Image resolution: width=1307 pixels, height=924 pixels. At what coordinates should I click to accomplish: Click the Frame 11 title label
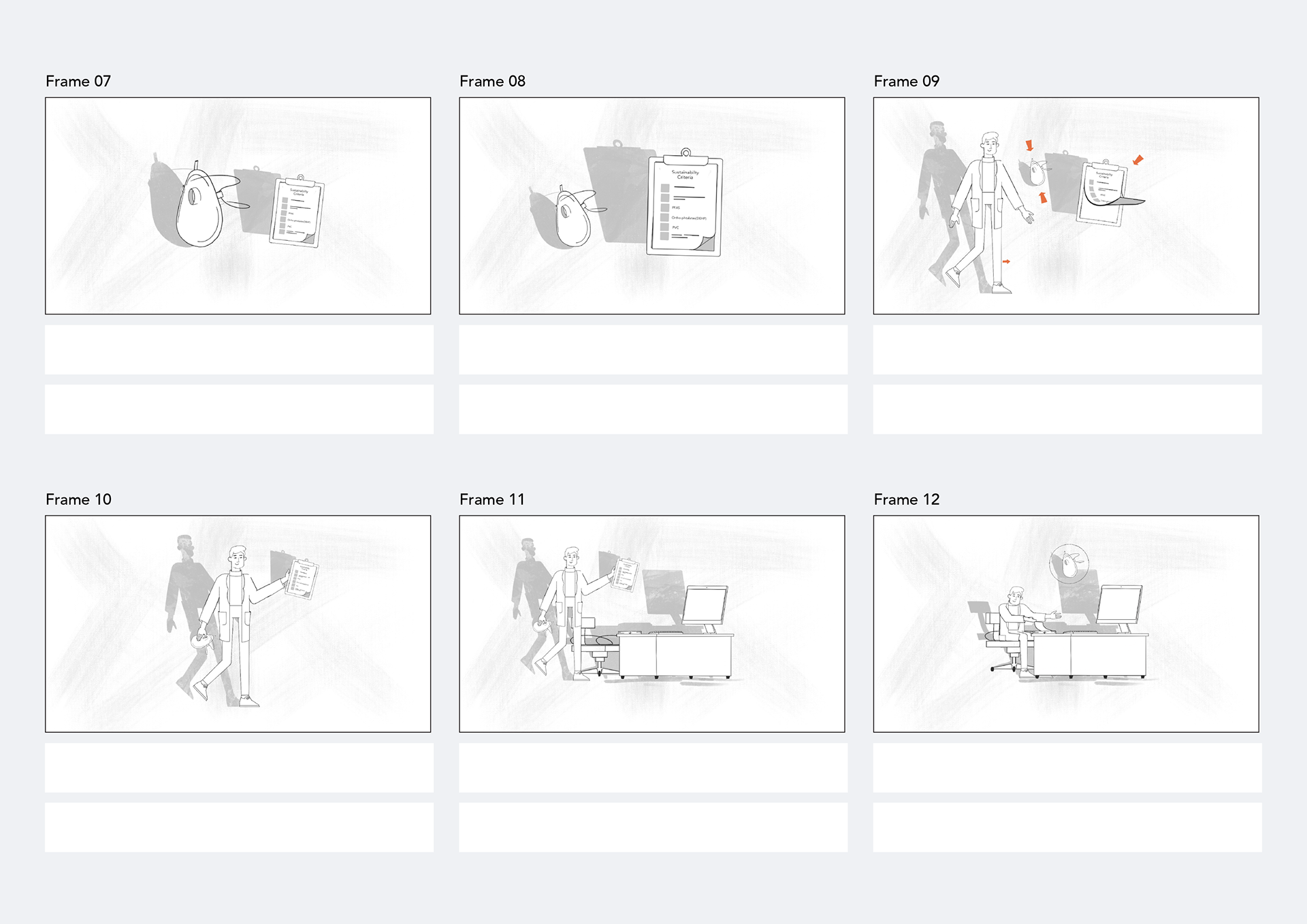tap(492, 499)
